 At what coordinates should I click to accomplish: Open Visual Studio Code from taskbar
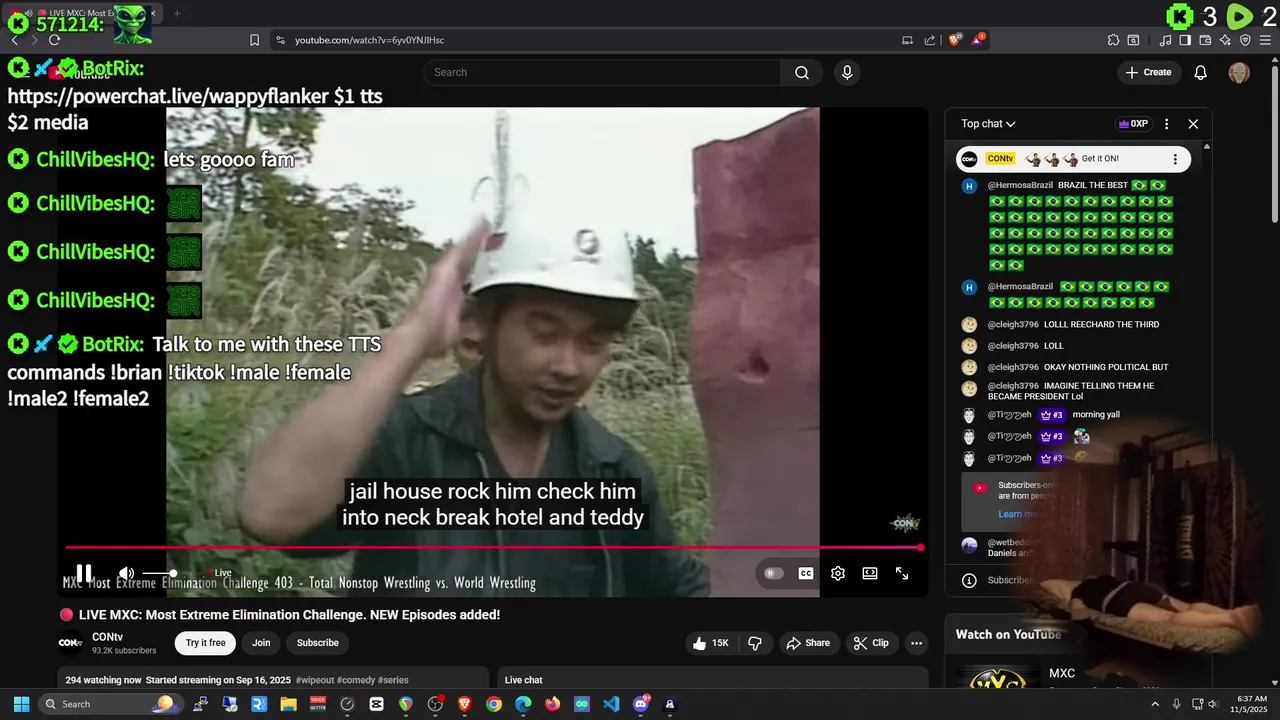pos(611,704)
